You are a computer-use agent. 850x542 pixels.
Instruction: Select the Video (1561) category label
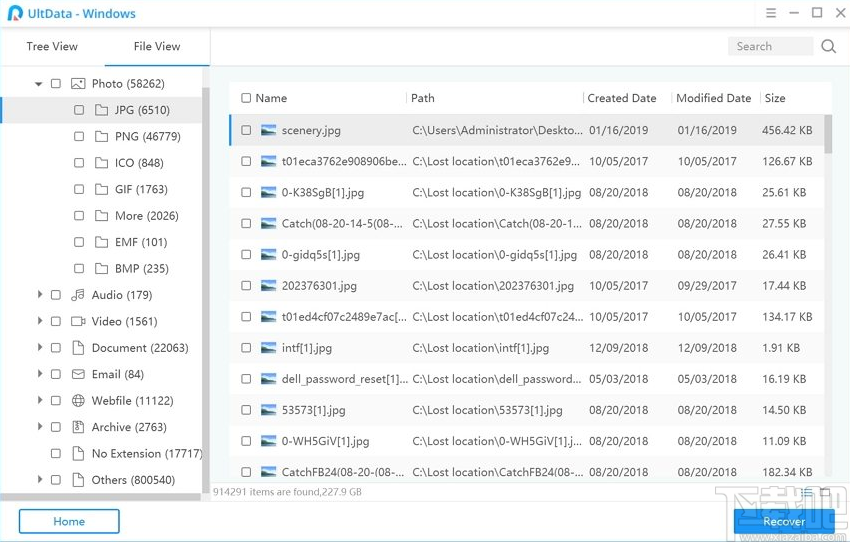(x=124, y=321)
